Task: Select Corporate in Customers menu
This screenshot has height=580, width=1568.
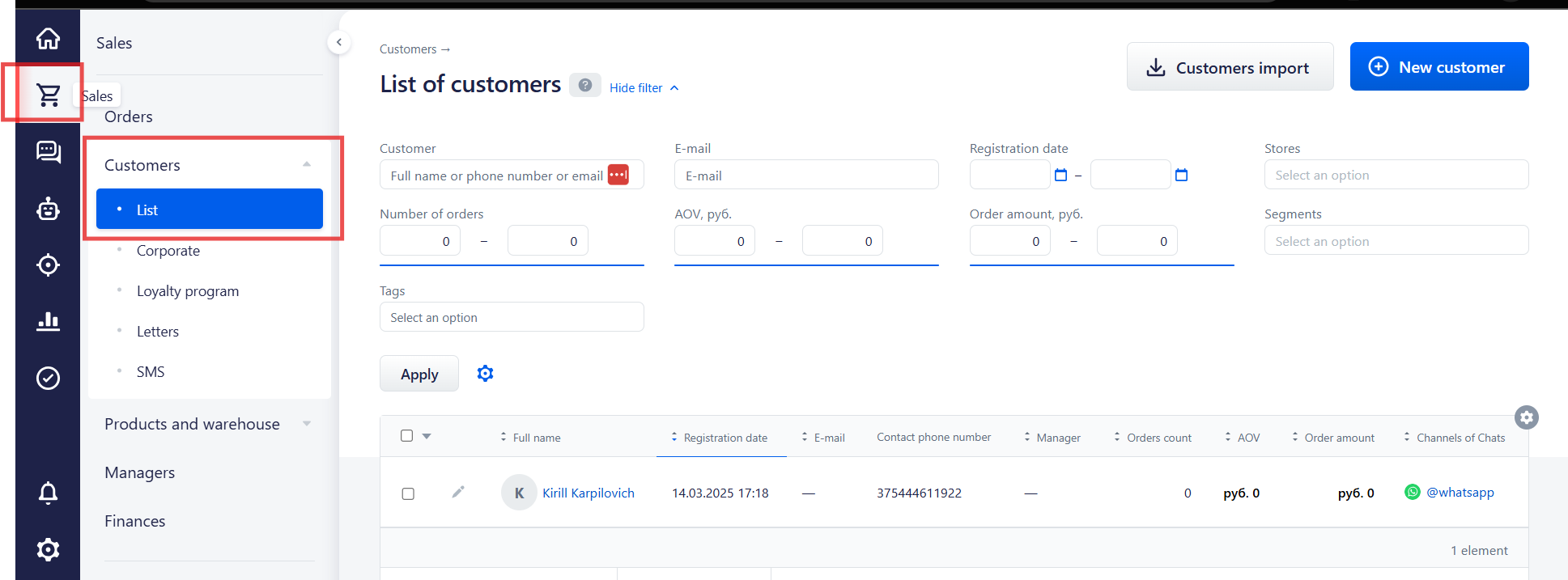Action: tap(168, 251)
